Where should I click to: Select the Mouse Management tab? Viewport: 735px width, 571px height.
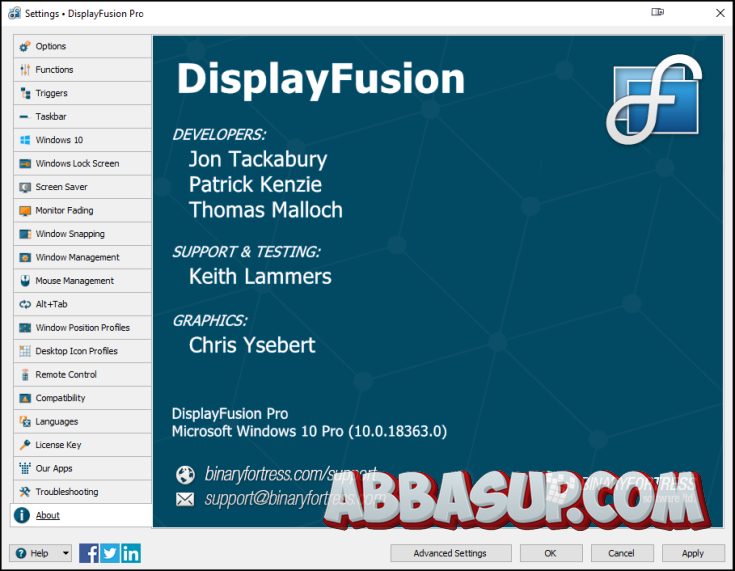(x=82, y=281)
